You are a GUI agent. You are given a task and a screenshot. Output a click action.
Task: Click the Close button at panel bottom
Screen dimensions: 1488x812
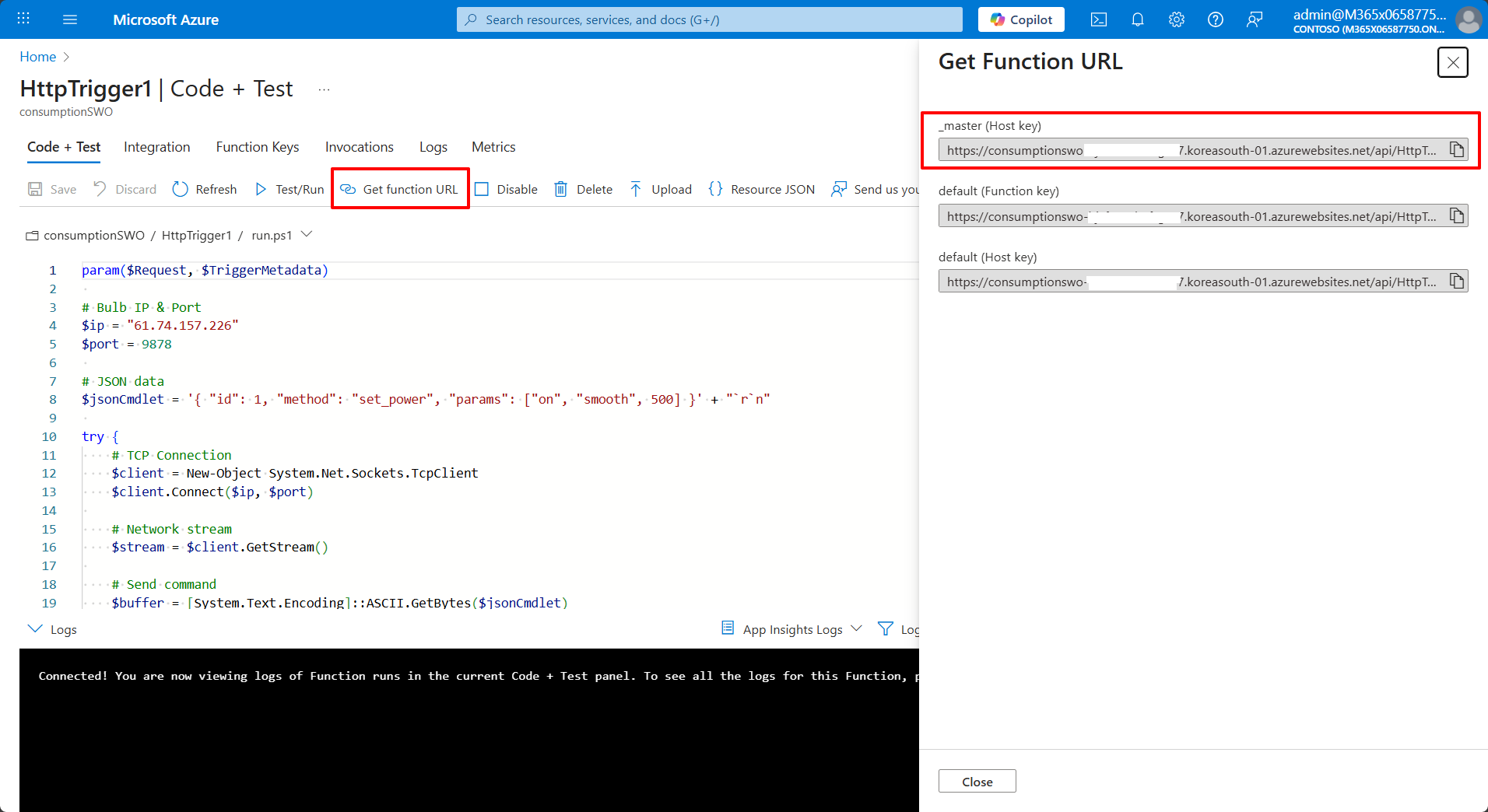coord(977,781)
